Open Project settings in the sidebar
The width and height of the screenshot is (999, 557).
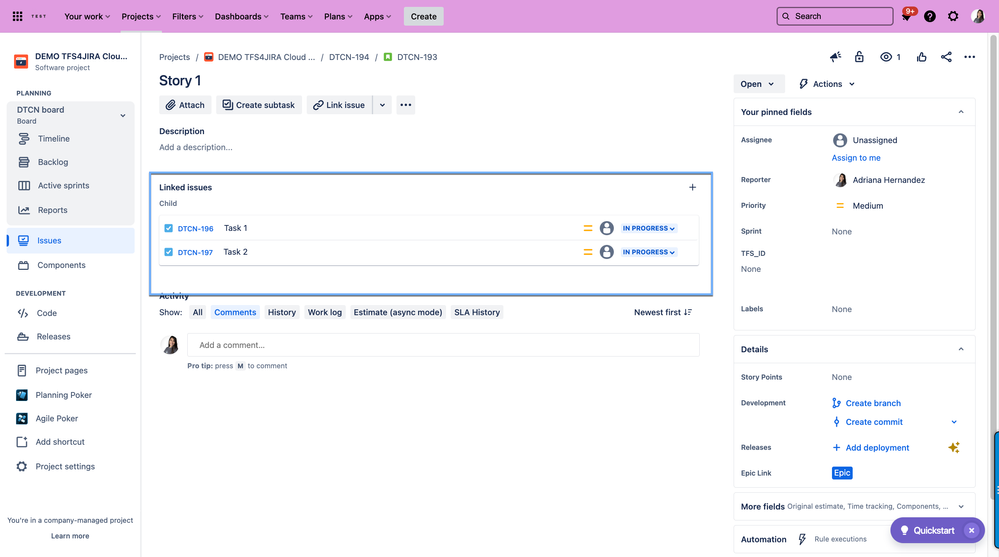(65, 467)
